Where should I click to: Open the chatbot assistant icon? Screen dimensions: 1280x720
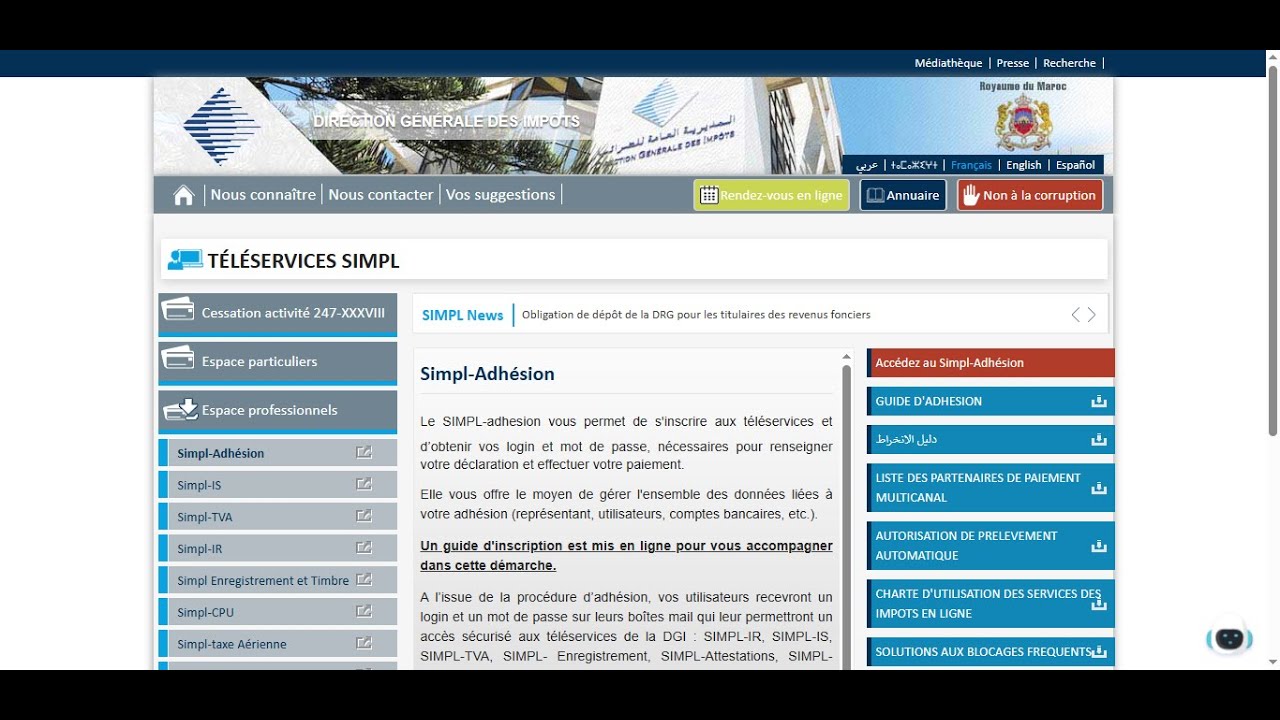(x=1229, y=638)
